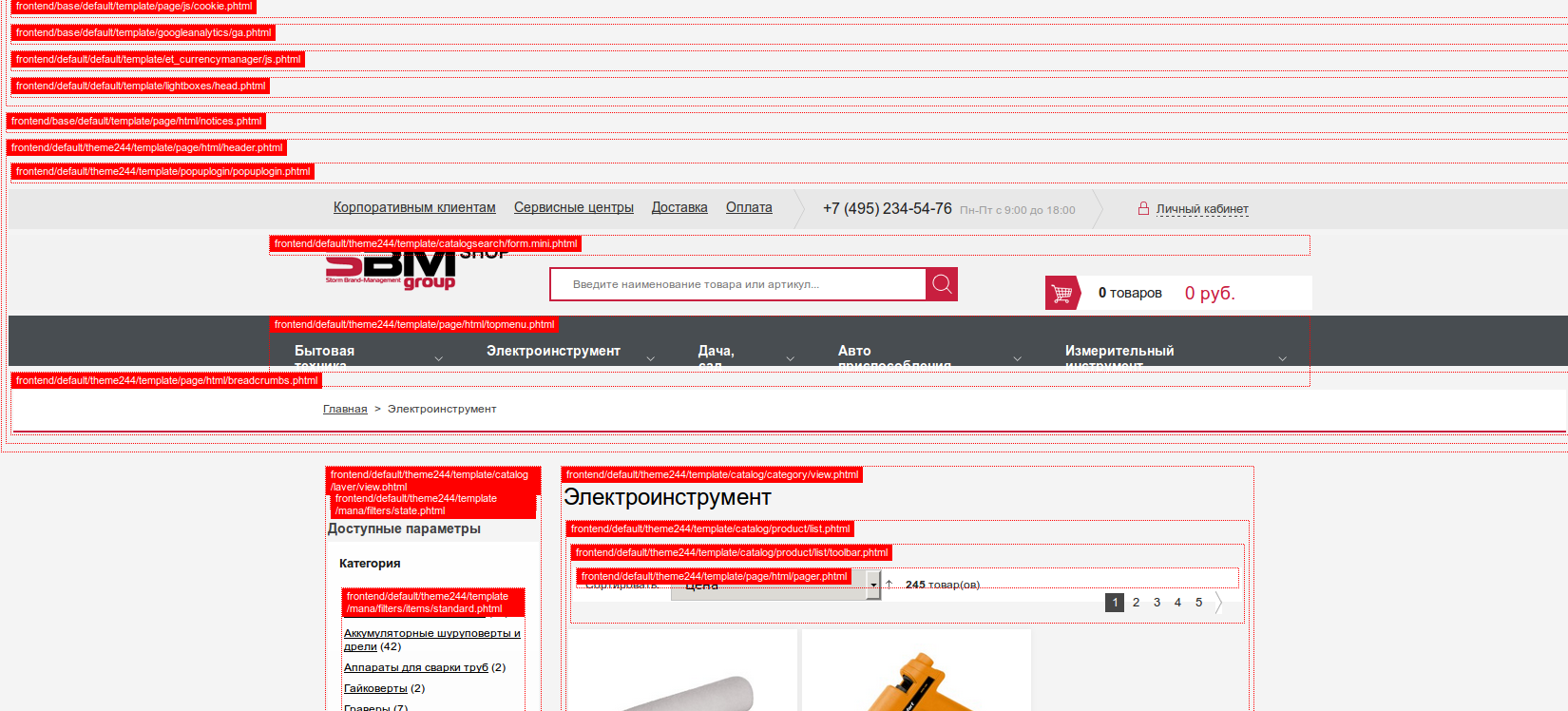This screenshot has height=711, width=1568.
Task: Click the cookie.phtml template hint label
Action: 133,6
